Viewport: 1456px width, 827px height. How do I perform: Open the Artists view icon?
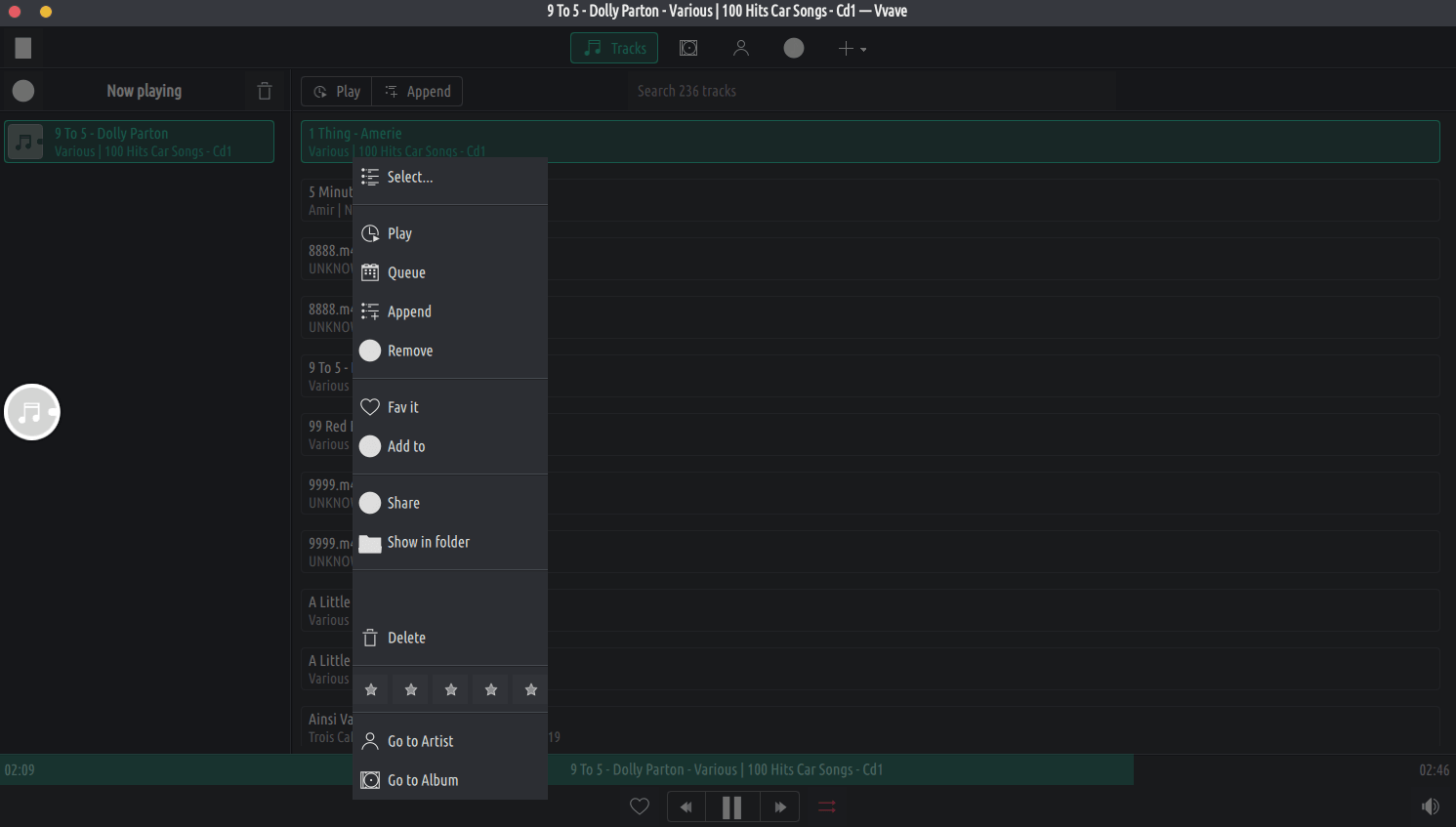741,48
